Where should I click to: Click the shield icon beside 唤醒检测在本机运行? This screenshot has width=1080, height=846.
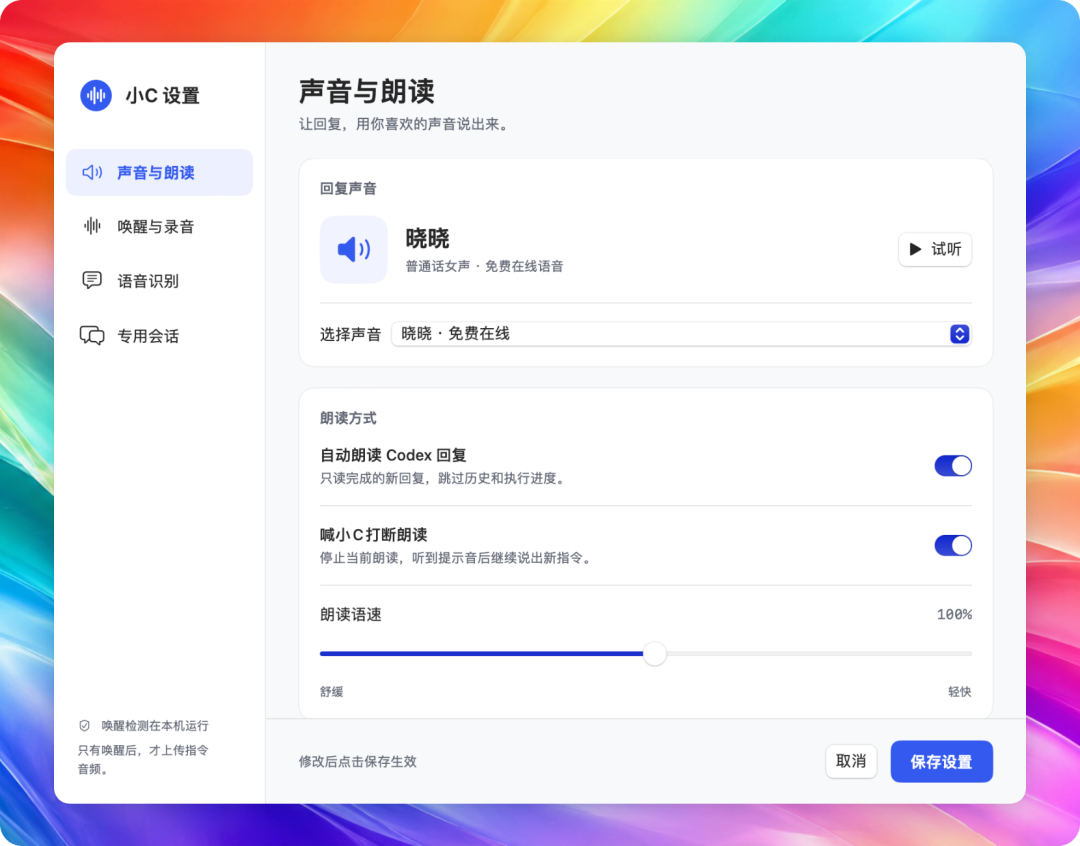click(x=84, y=725)
